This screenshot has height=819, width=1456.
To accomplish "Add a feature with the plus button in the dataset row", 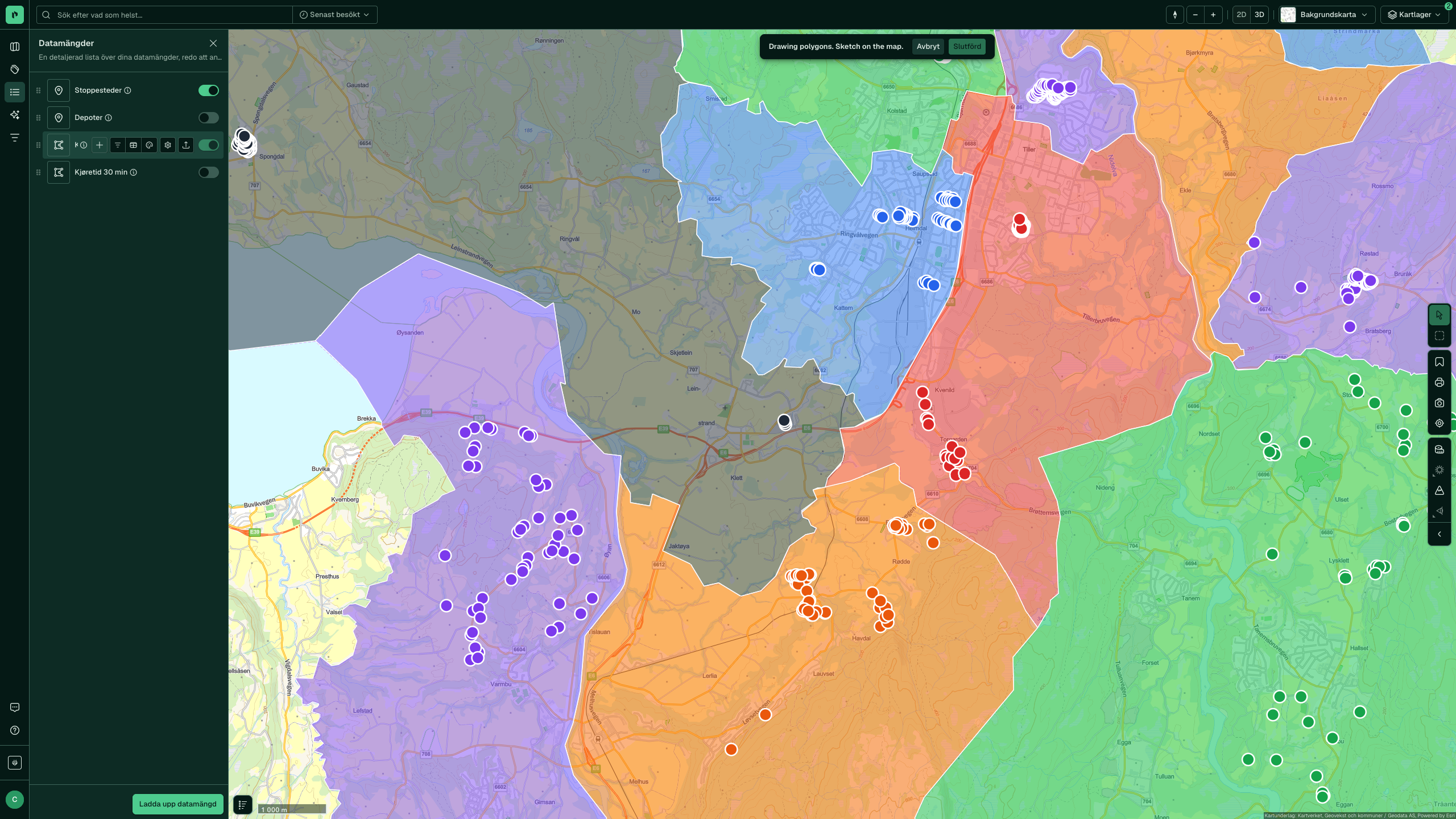I will tap(100, 145).
